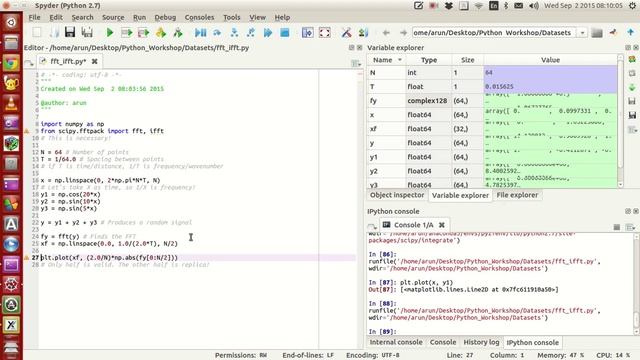
Task: Select the xf variable row
Action: point(492,129)
